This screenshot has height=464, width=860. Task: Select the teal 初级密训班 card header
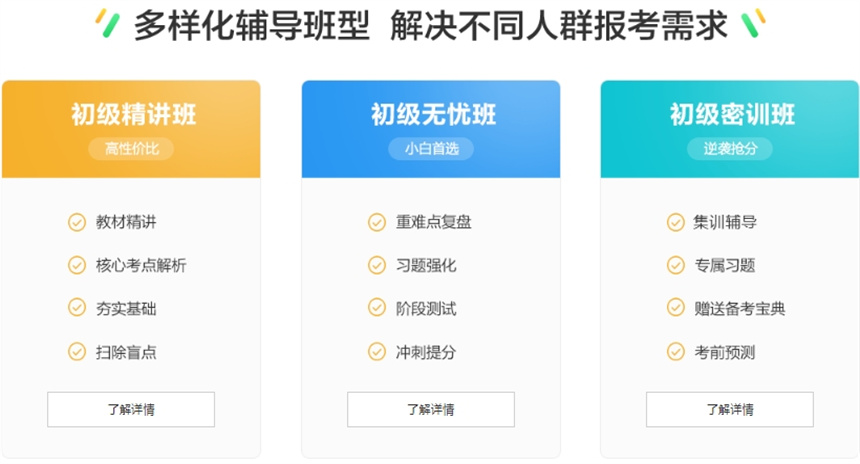point(730,129)
